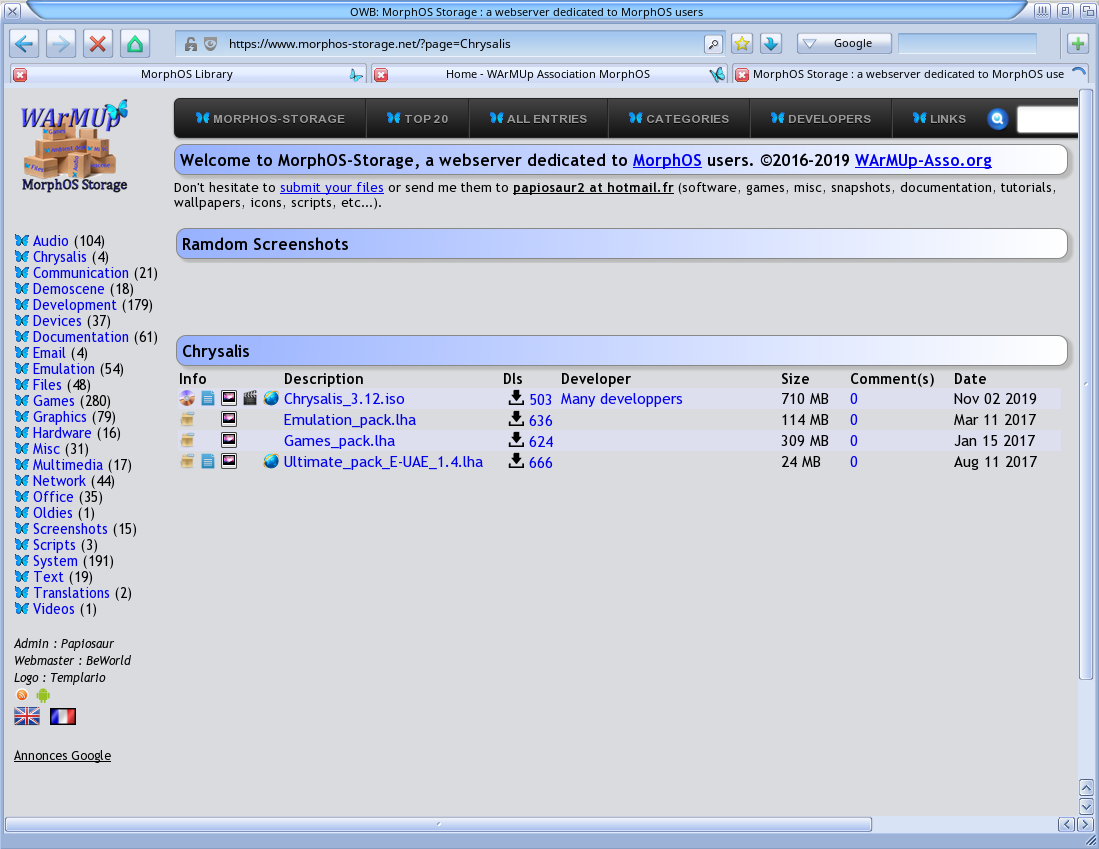Go back with the browser back arrow

click(25, 43)
